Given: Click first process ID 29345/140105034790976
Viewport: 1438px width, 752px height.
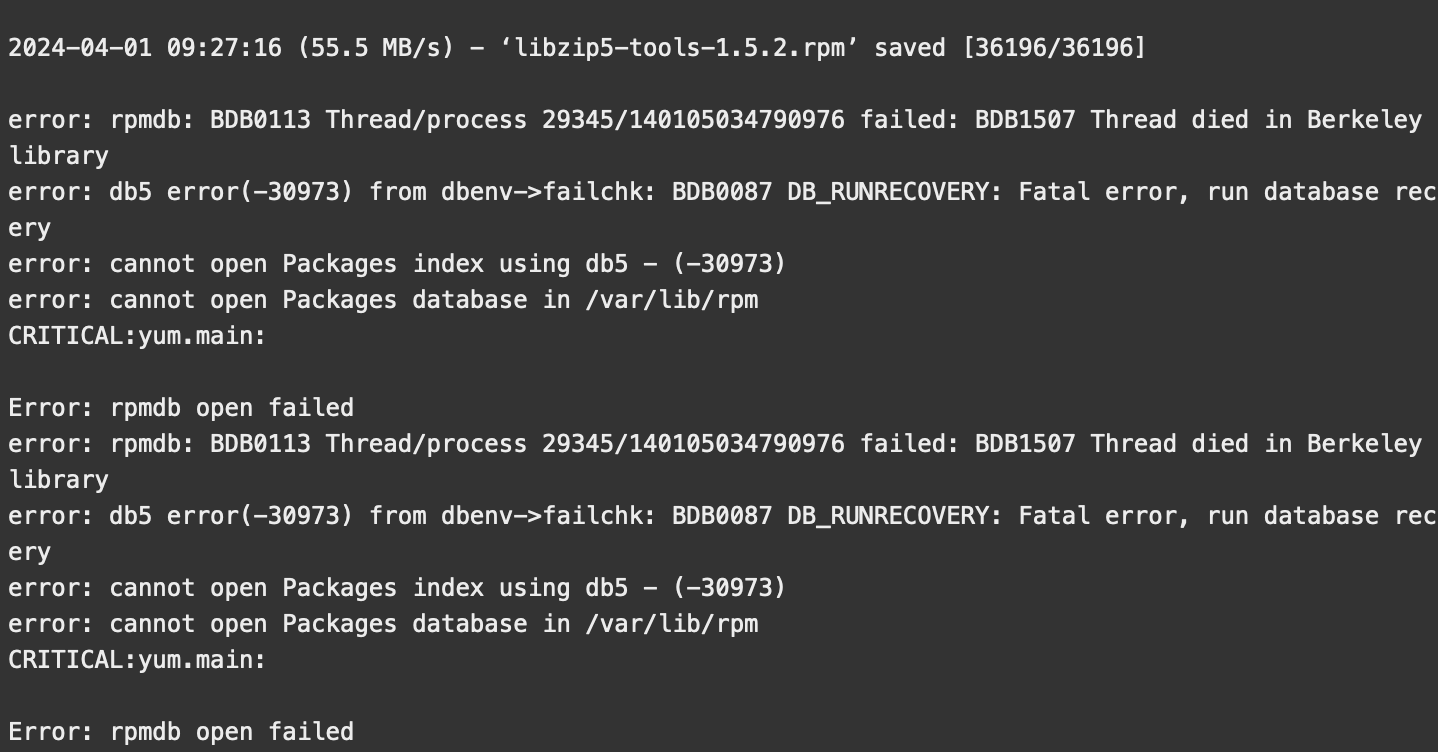Looking at the screenshot, I should tap(693, 120).
